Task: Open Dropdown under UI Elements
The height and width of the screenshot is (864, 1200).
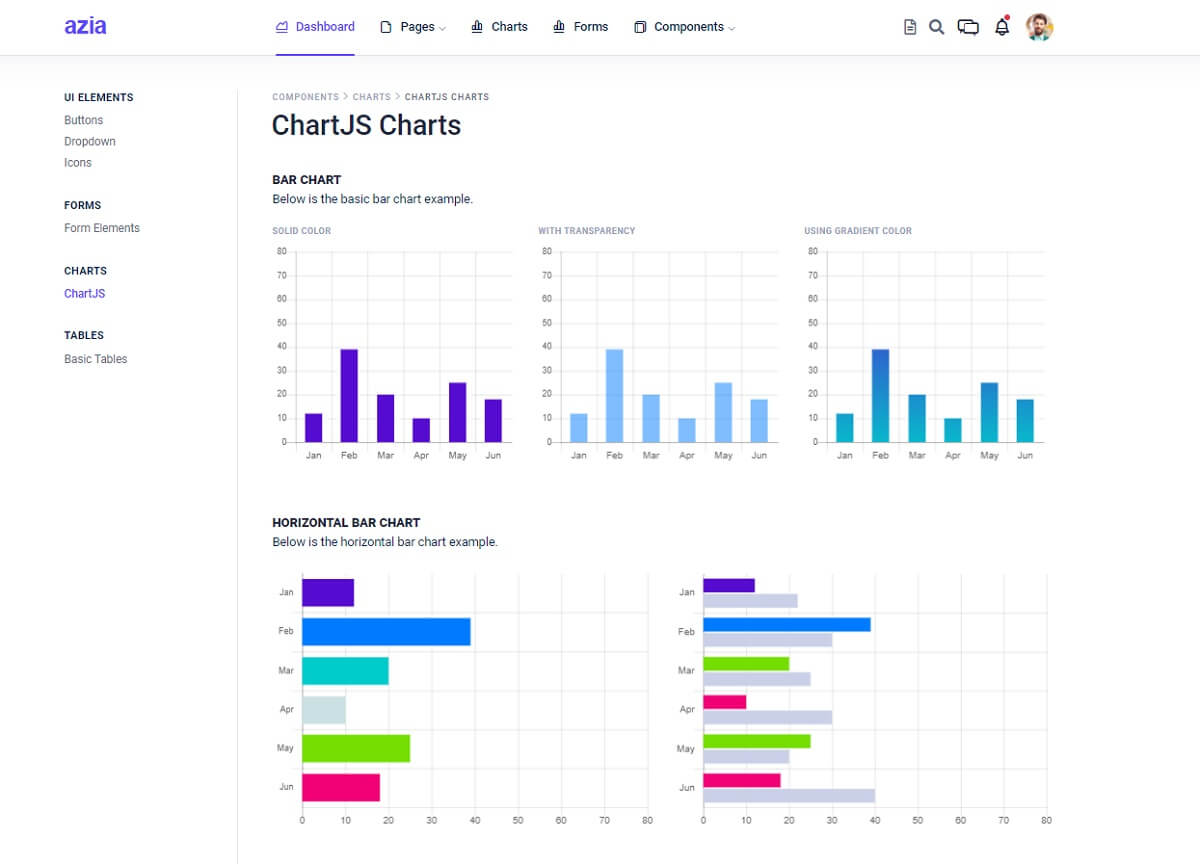Action: point(90,141)
